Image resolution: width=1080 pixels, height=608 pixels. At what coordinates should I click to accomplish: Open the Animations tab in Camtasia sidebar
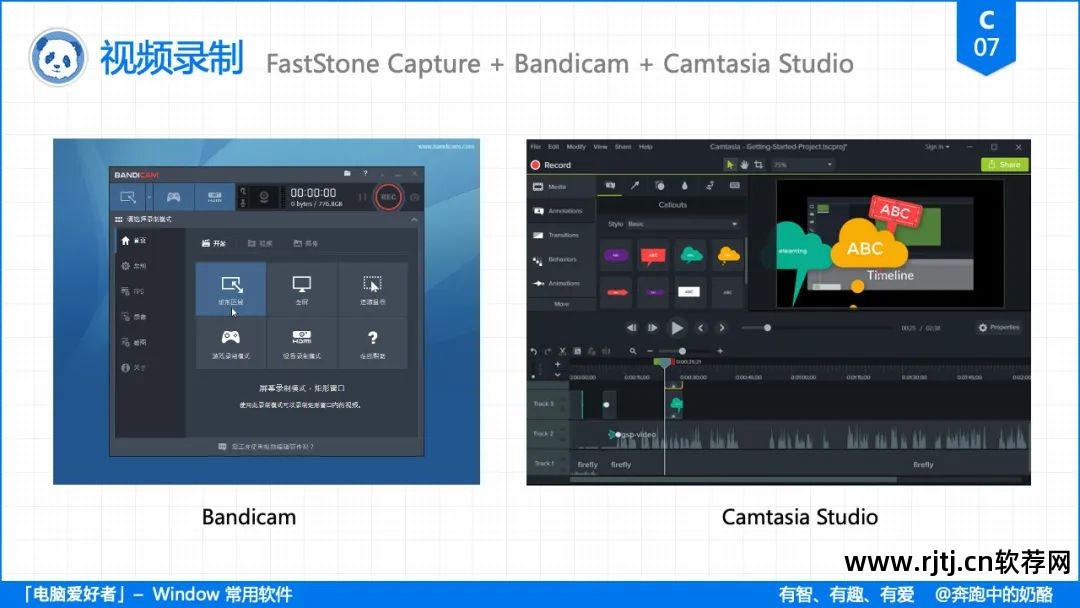click(x=562, y=283)
